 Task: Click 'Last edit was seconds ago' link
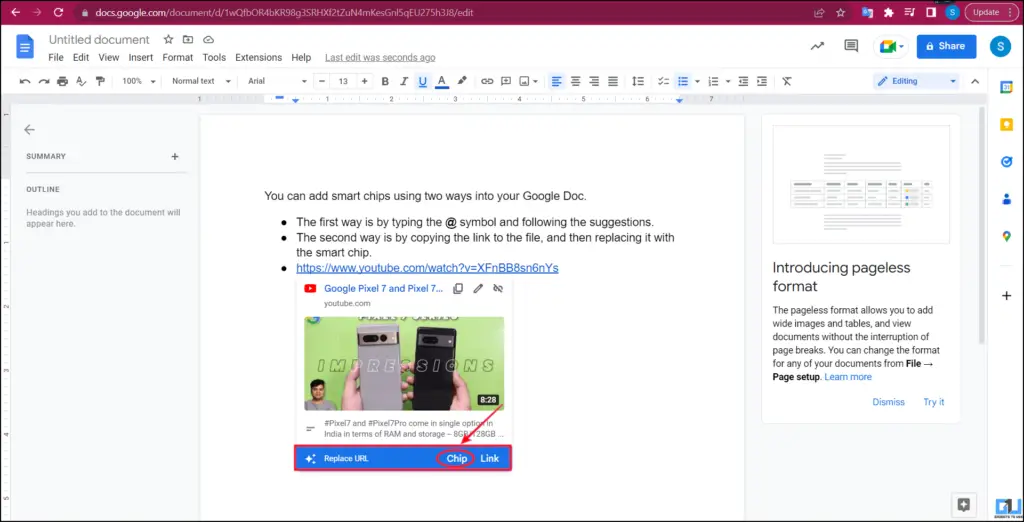pyautogui.click(x=380, y=57)
